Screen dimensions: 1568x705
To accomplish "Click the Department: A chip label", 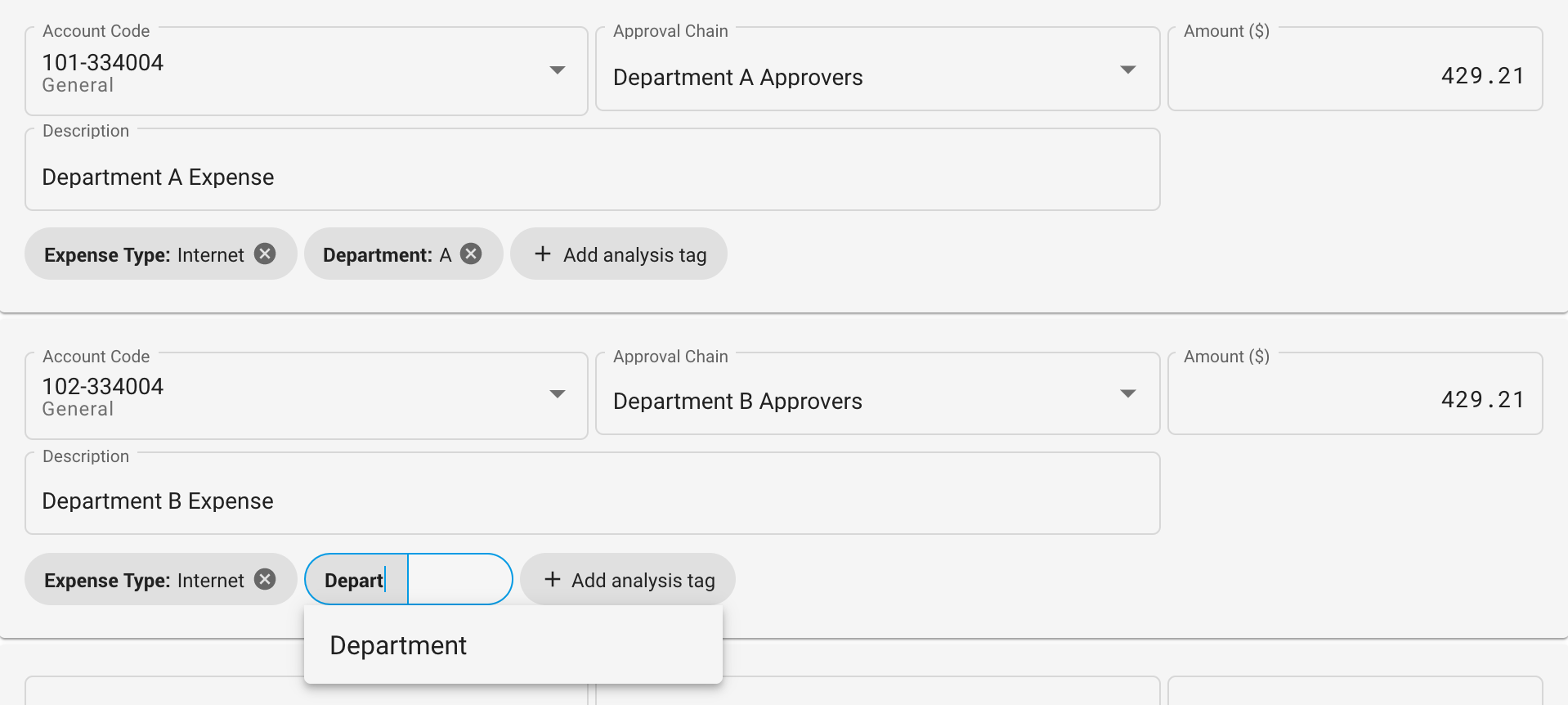I will pyautogui.click(x=387, y=254).
